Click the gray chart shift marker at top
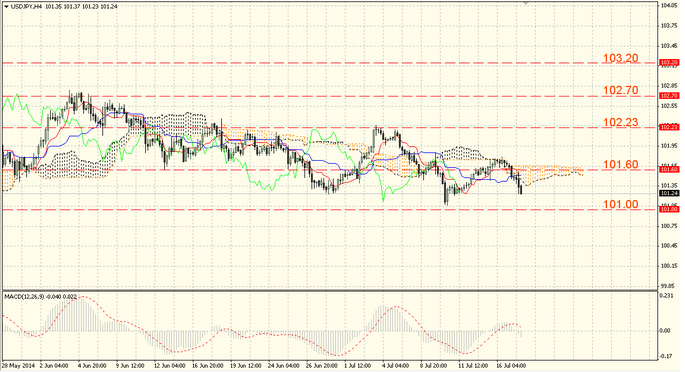 coord(526,3)
